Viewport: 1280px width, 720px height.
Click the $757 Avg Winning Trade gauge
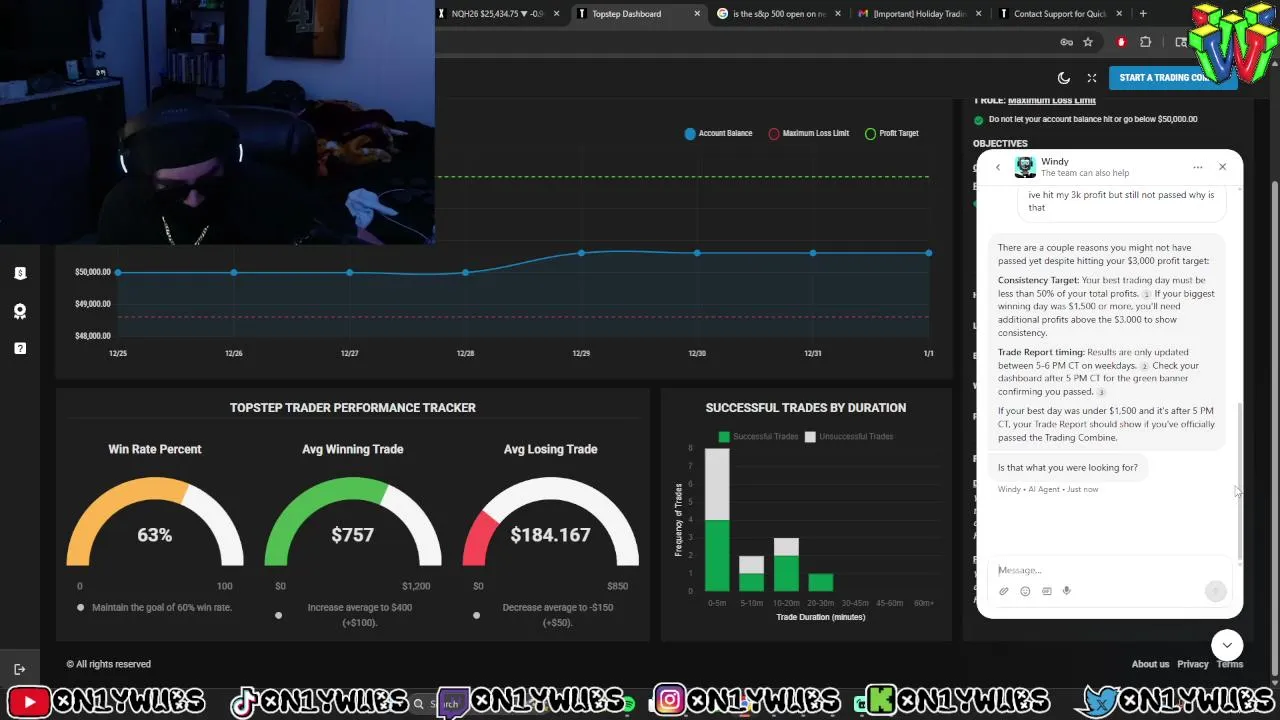click(353, 522)
